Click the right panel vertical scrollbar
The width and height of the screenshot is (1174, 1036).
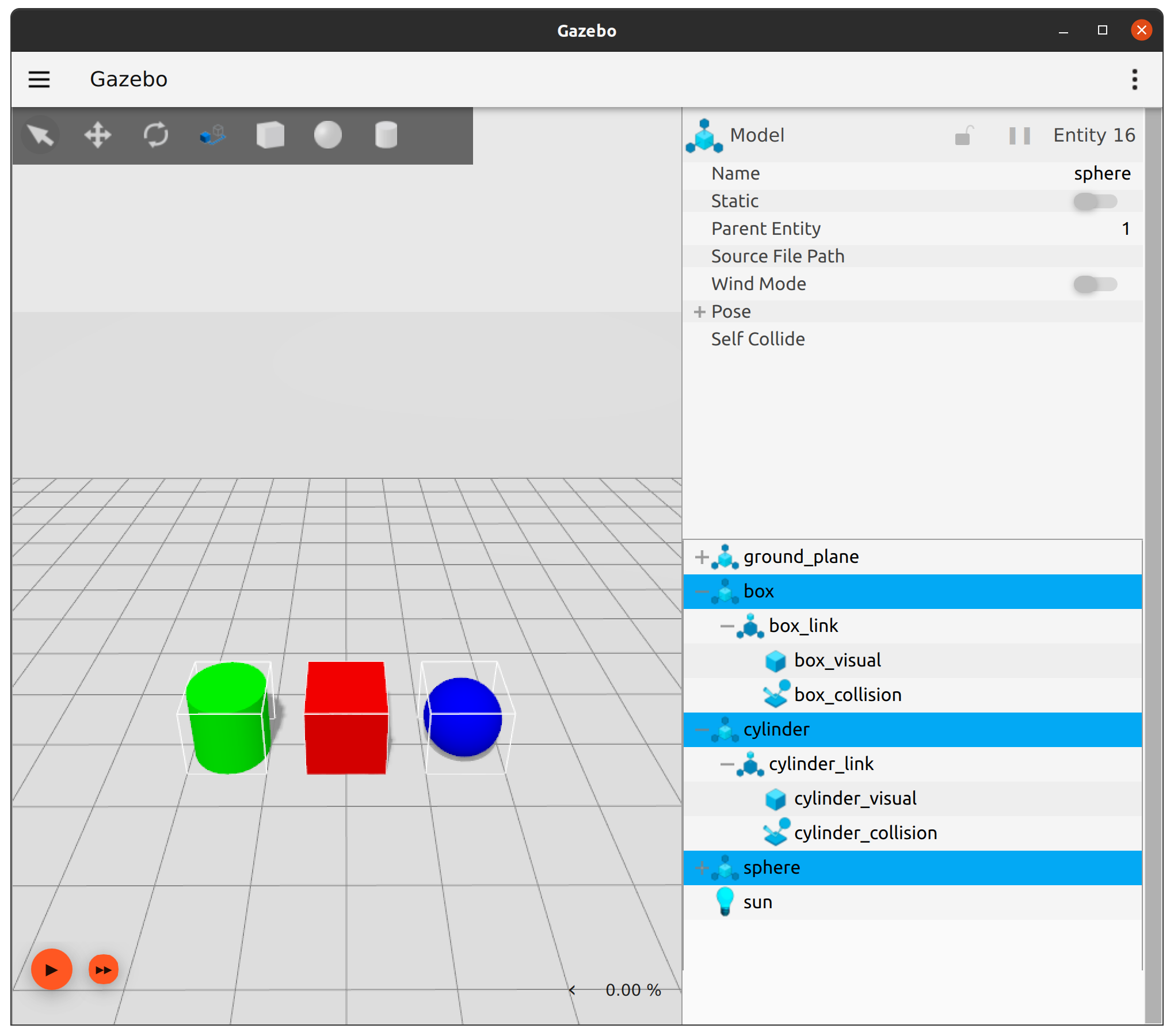(x=1153, y=566)
